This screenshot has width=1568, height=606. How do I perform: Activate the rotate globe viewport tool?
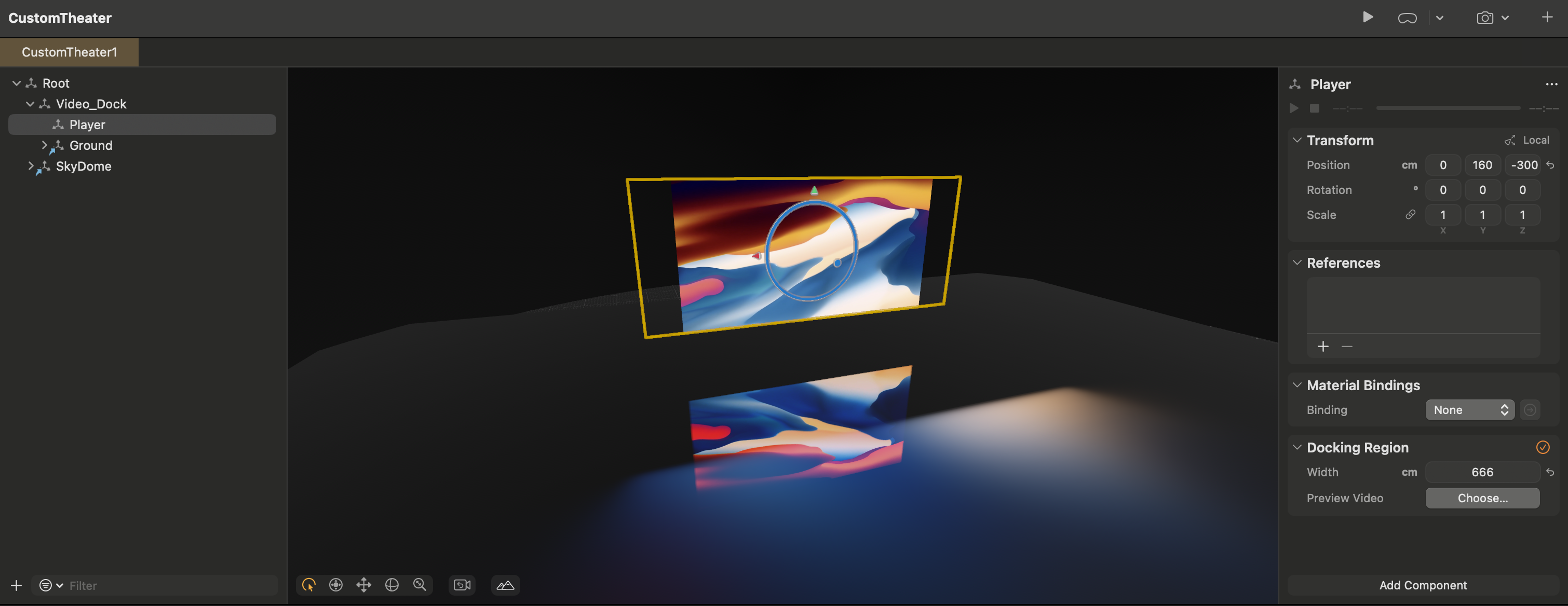click(392, 585)
